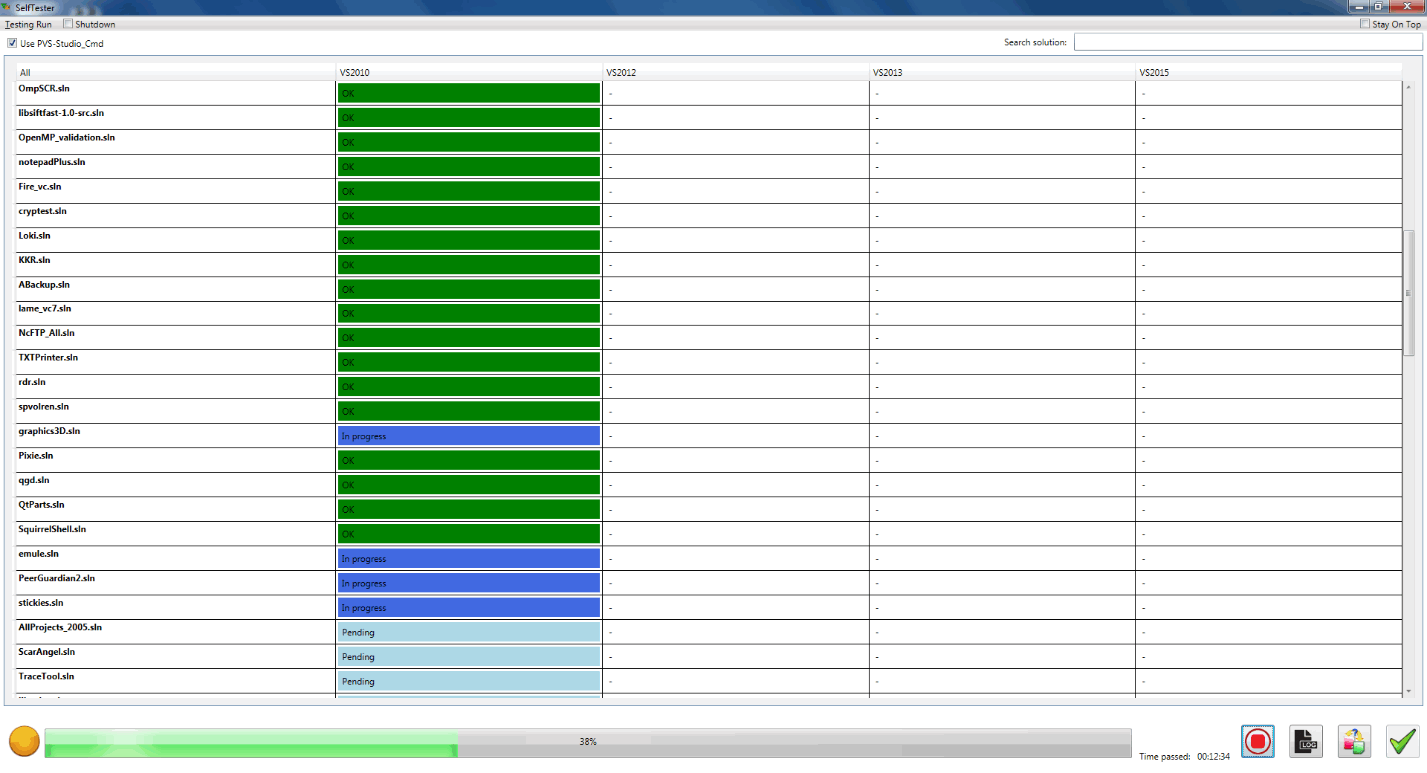Click the green OK status for OmpSCR.sln
The width and height of the screenshot is (1427, 773).
[469, 93]
